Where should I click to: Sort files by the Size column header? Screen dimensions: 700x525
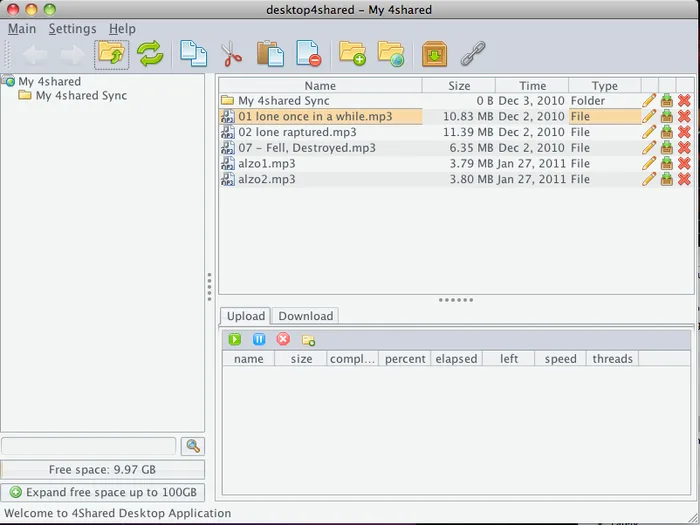click(459, 86)
